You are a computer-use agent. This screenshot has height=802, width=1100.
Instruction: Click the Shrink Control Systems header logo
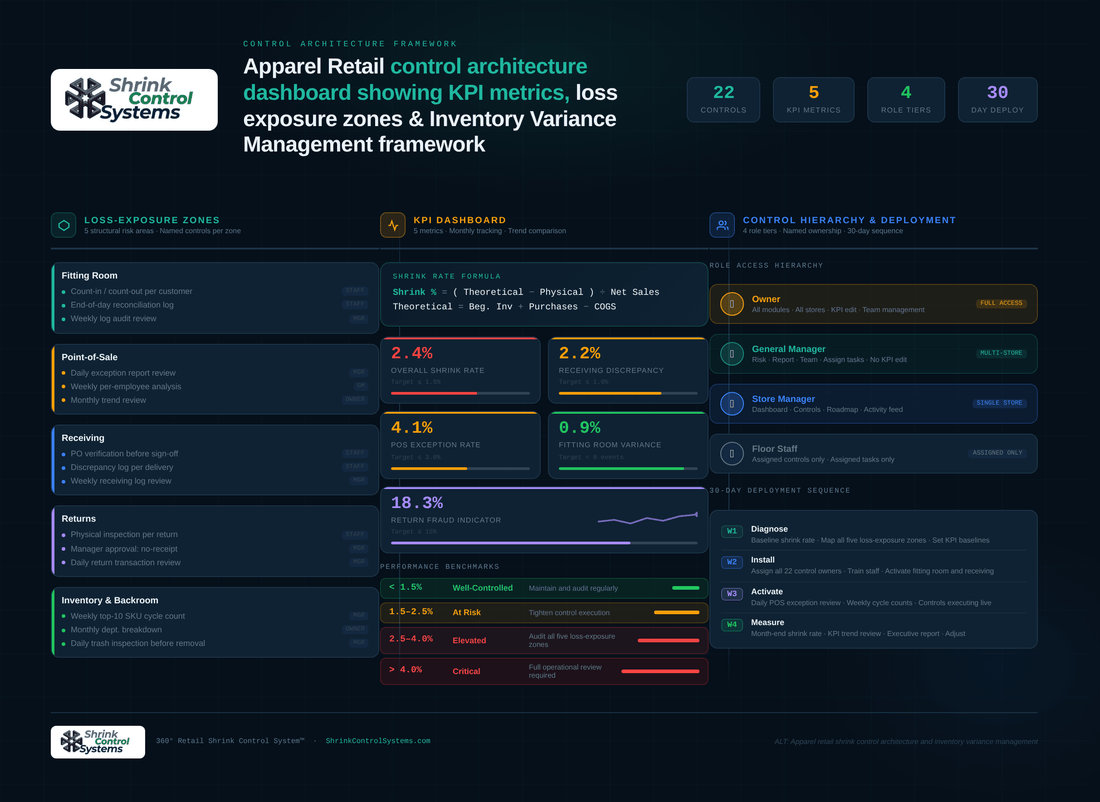coord(134,100)
